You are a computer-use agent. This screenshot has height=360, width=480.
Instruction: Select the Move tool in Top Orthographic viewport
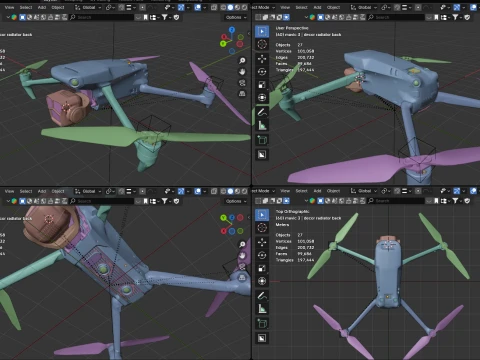point(262,242)
